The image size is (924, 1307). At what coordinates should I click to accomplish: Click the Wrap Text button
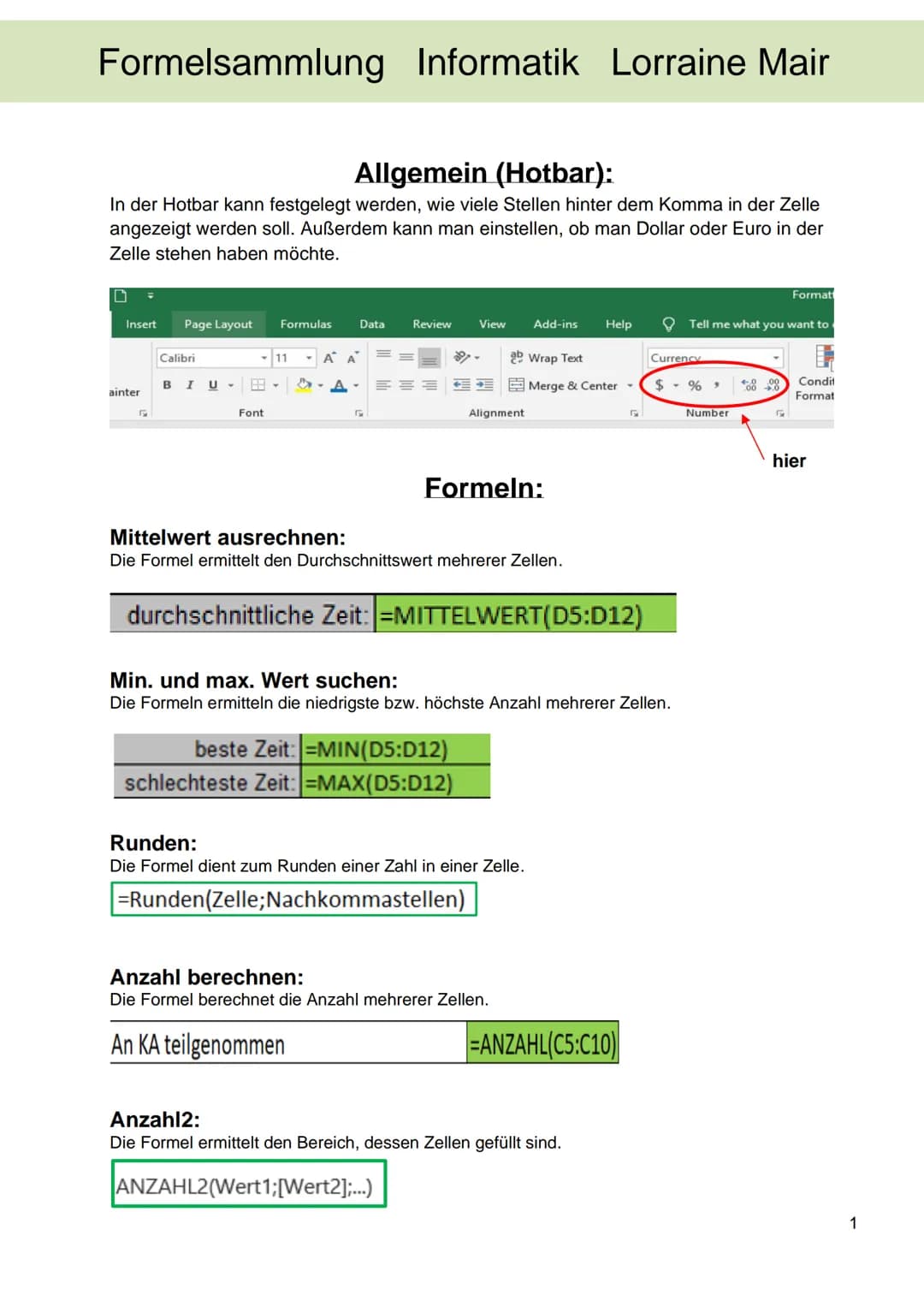tap(546, 358)
